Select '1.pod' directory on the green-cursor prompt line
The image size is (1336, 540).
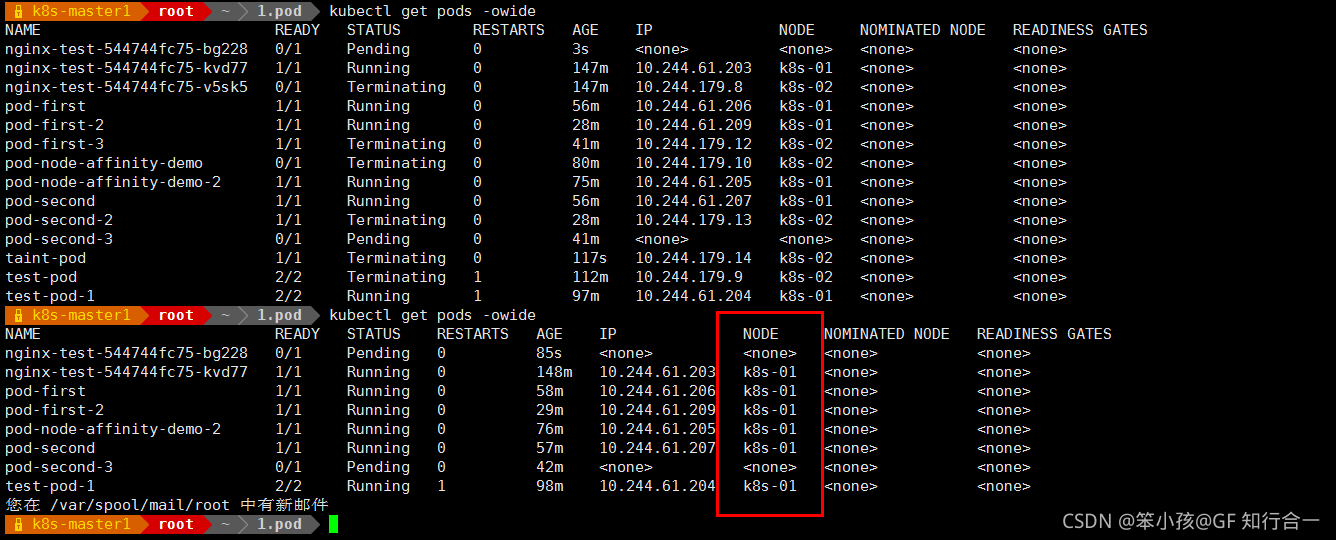[x=279, y=524]
